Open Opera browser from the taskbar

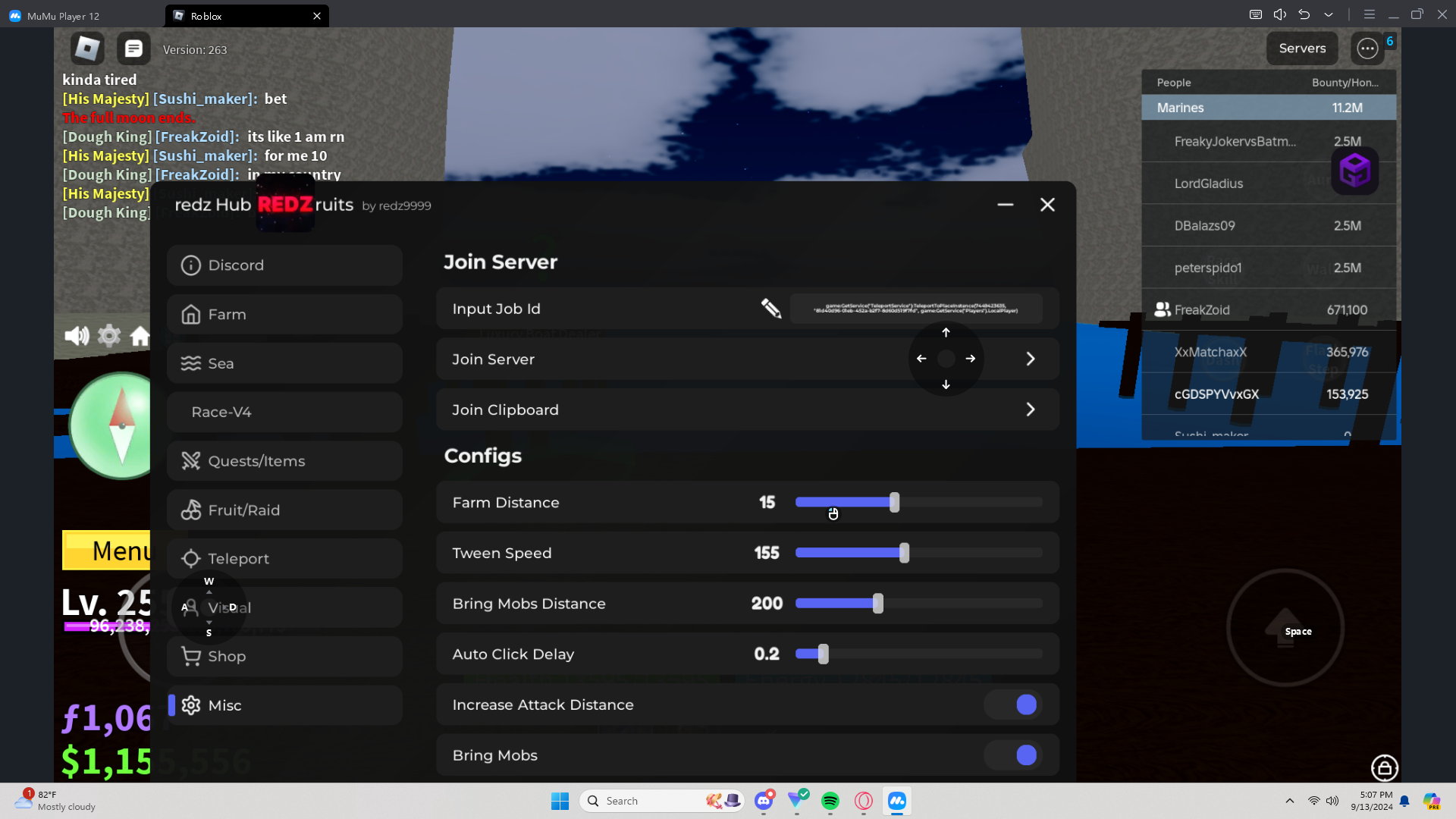(864, 801)
